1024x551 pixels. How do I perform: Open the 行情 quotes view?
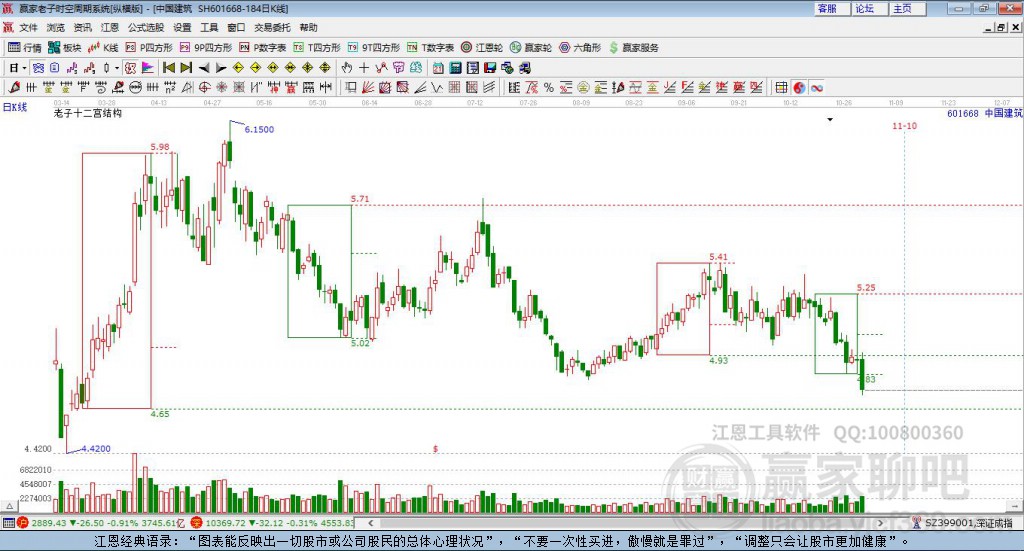[24, 48]
